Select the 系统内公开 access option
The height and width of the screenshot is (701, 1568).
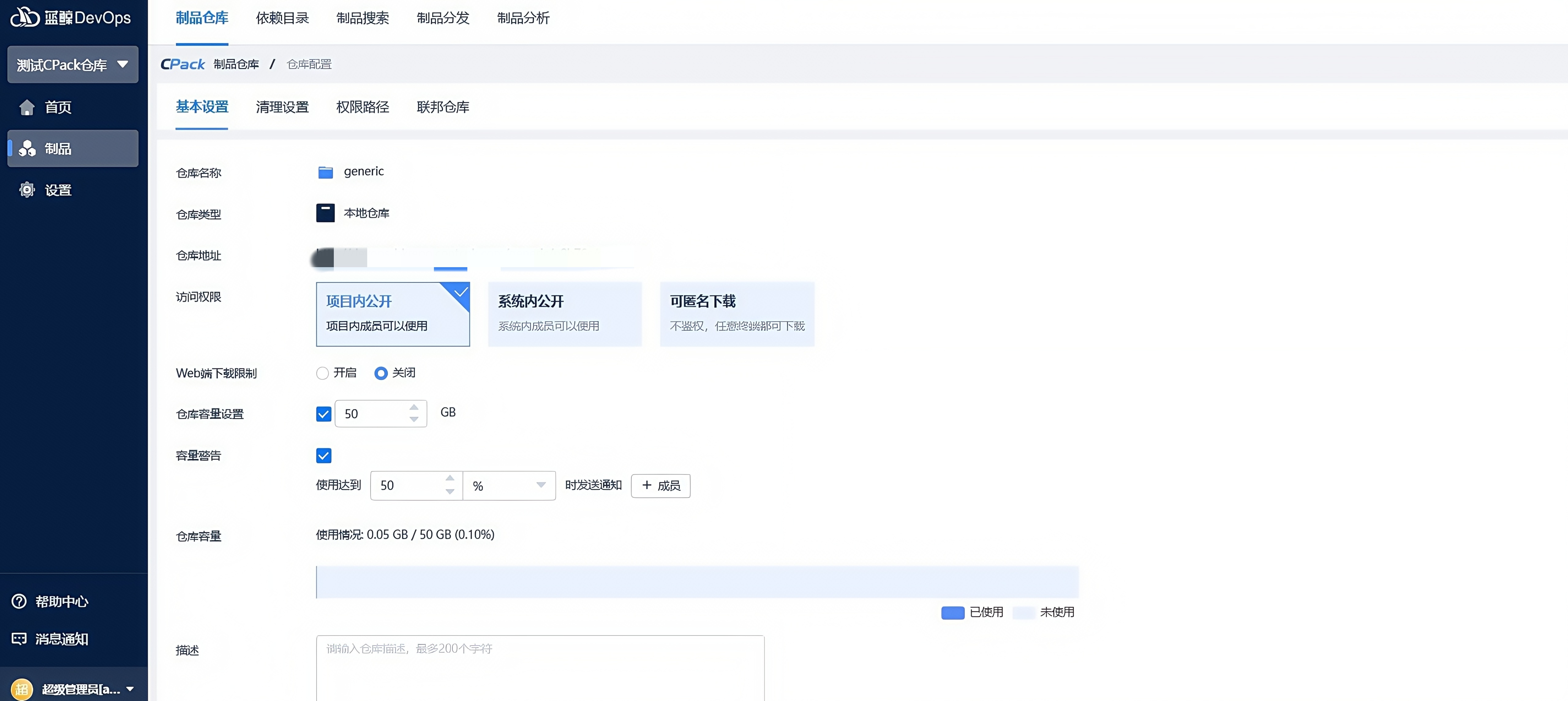tap(565, 314)
